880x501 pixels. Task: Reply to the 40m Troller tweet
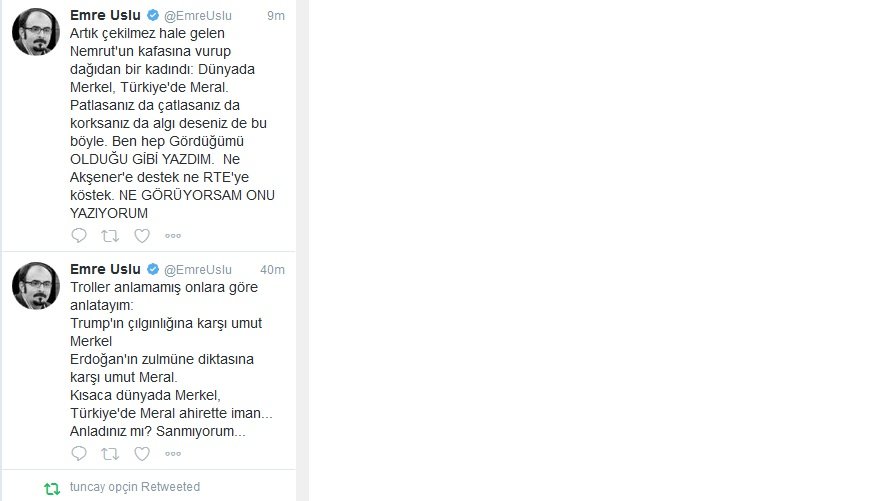click(79, 453)
